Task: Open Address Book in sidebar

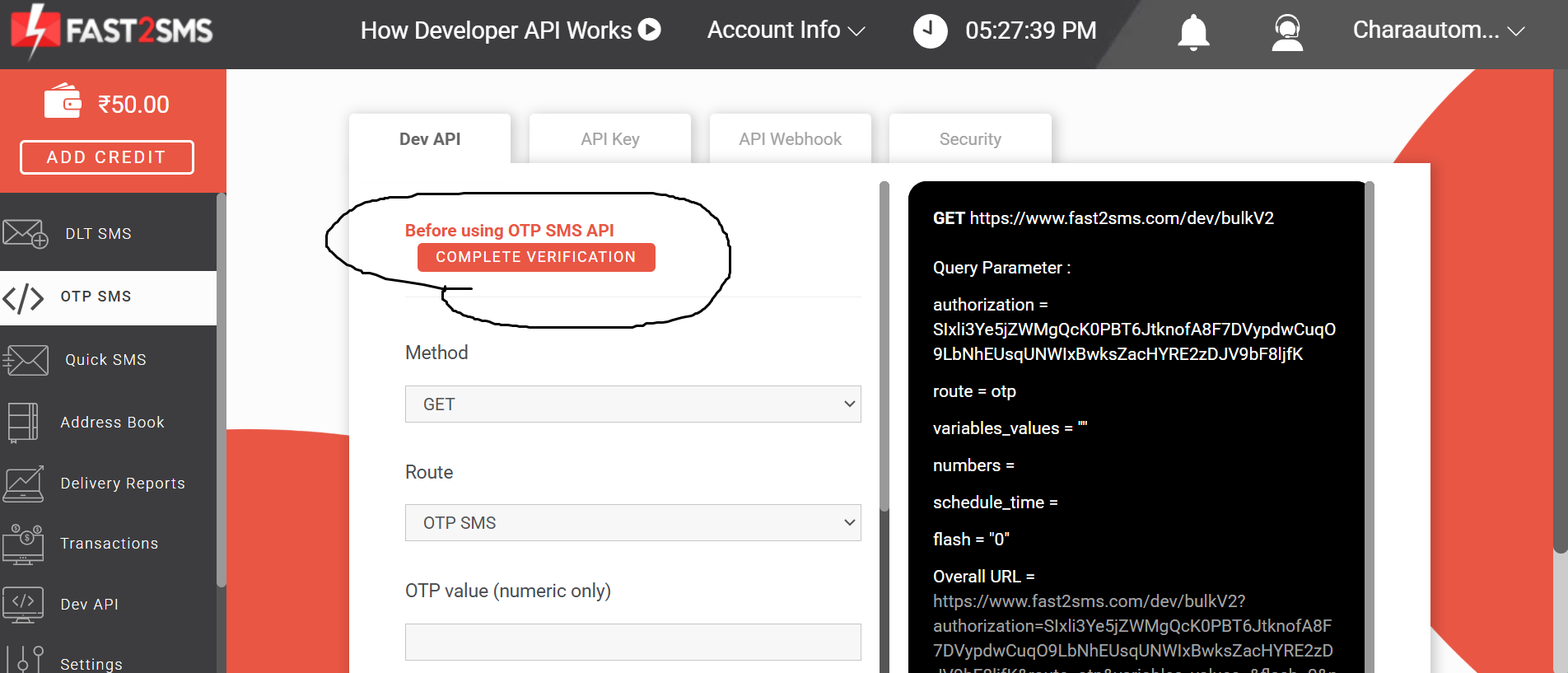Action: pos(112,423)
